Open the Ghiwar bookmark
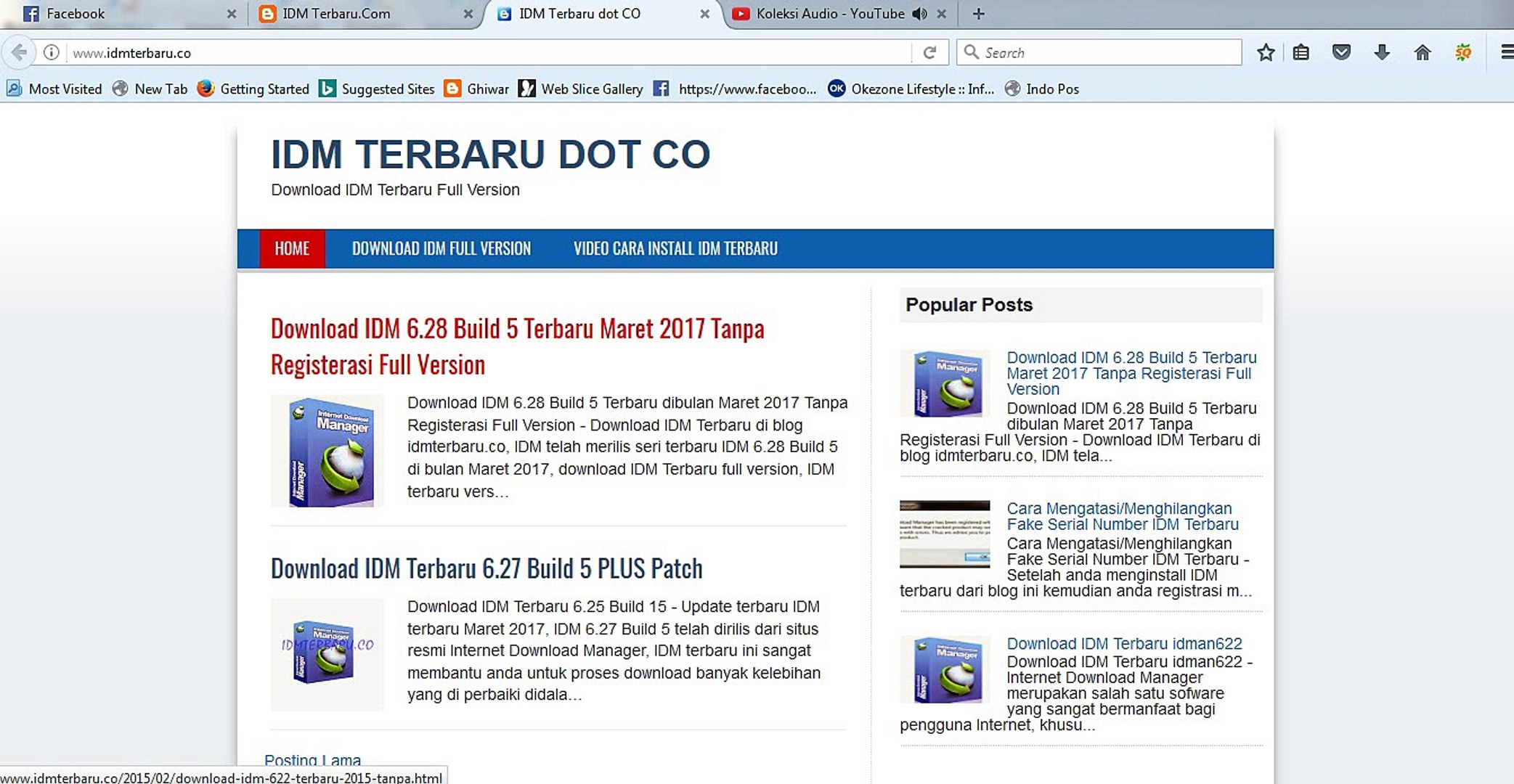 click(x=476, y=89)
